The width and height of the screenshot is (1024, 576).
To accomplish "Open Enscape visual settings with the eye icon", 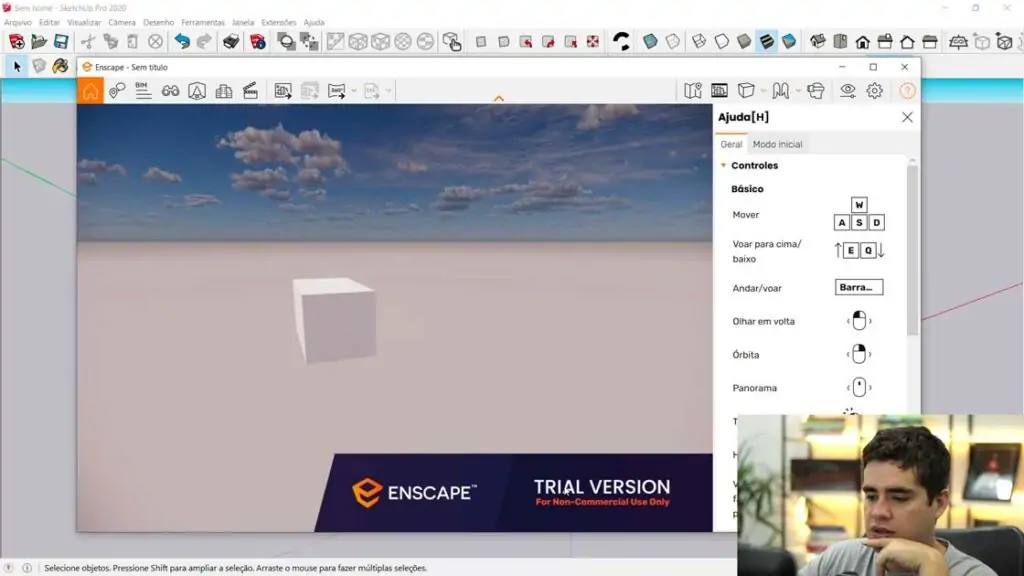I will tap(848, 90).
